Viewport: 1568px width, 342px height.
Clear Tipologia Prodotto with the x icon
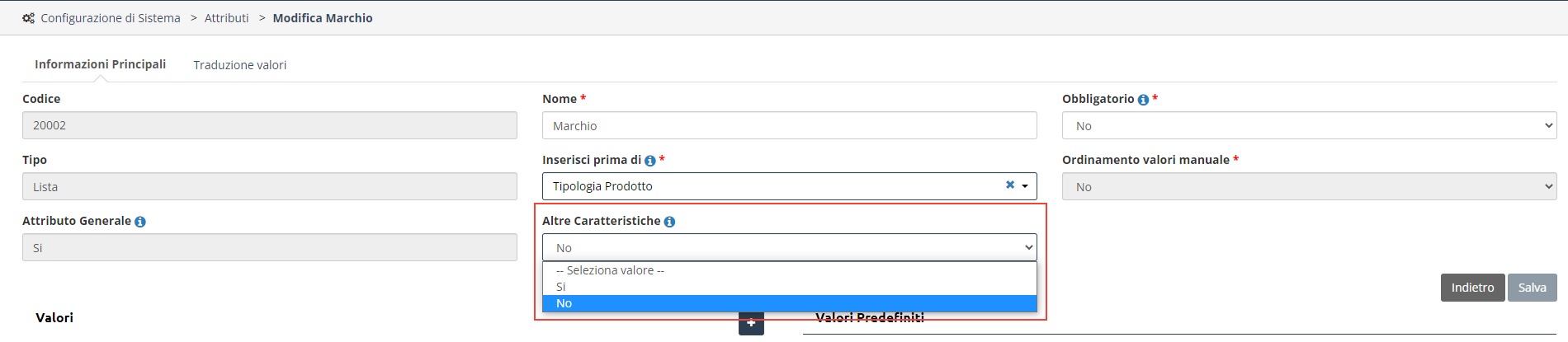pyautogui.click(x=1010, y=185)
